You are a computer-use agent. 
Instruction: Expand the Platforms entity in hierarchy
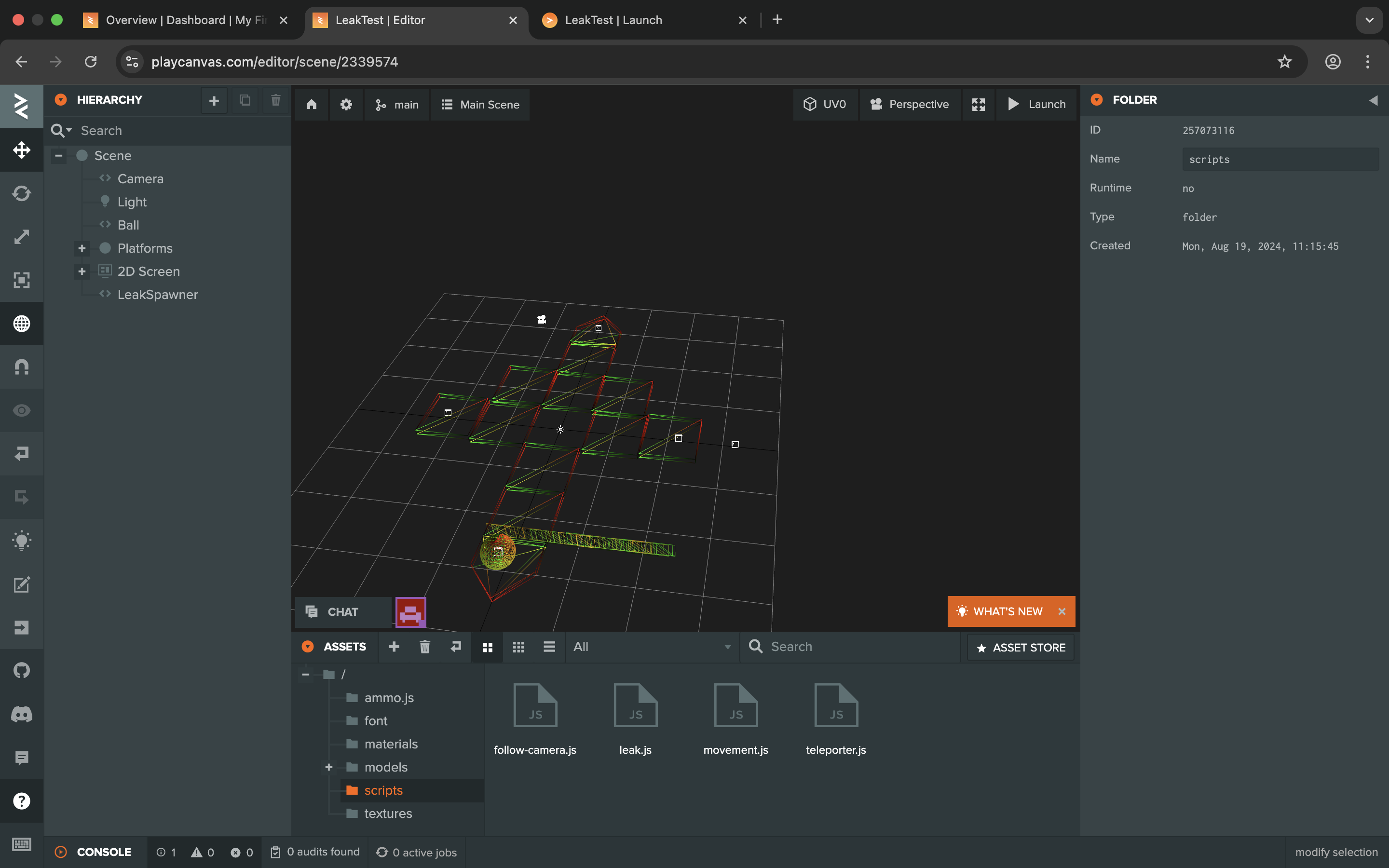[x=81, y=248]
